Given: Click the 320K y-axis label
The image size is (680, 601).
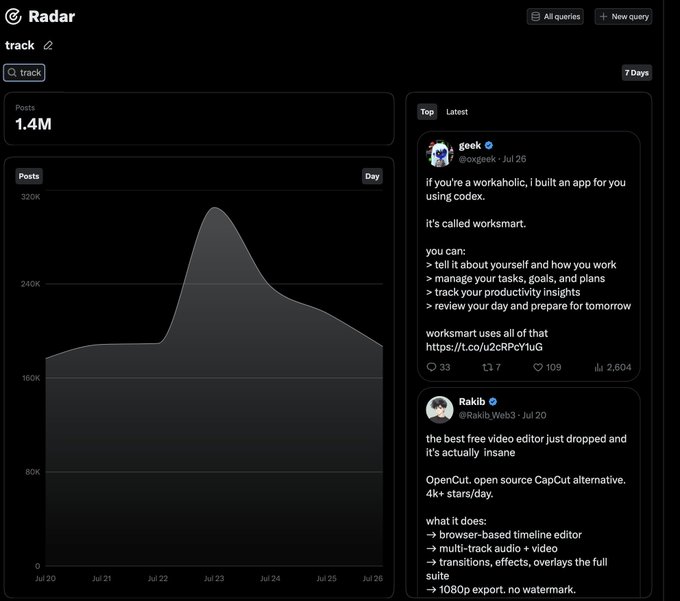Looking at the screenshot, I should click(30, 197).
